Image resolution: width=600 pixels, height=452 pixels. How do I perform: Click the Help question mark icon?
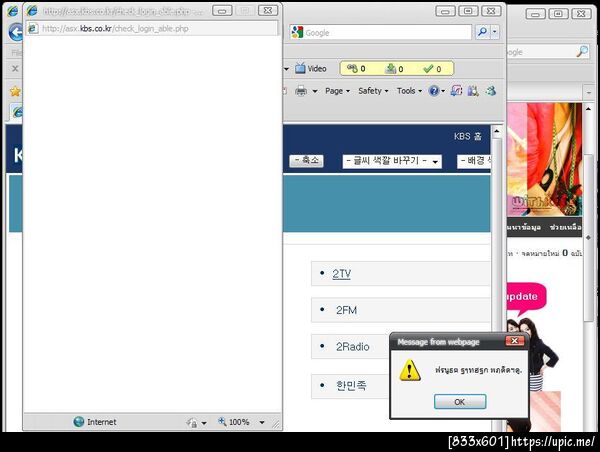click(x=434, y=91)
